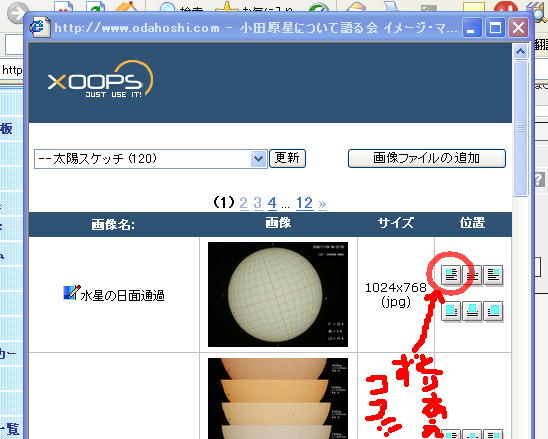Open the 水星の日面通過 sun thumbnail
Viewport: 548px width, 439px height.
[278, 294]
